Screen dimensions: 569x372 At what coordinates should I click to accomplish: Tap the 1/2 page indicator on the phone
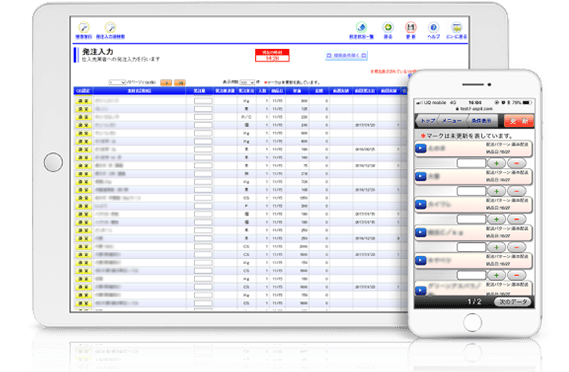474,302
